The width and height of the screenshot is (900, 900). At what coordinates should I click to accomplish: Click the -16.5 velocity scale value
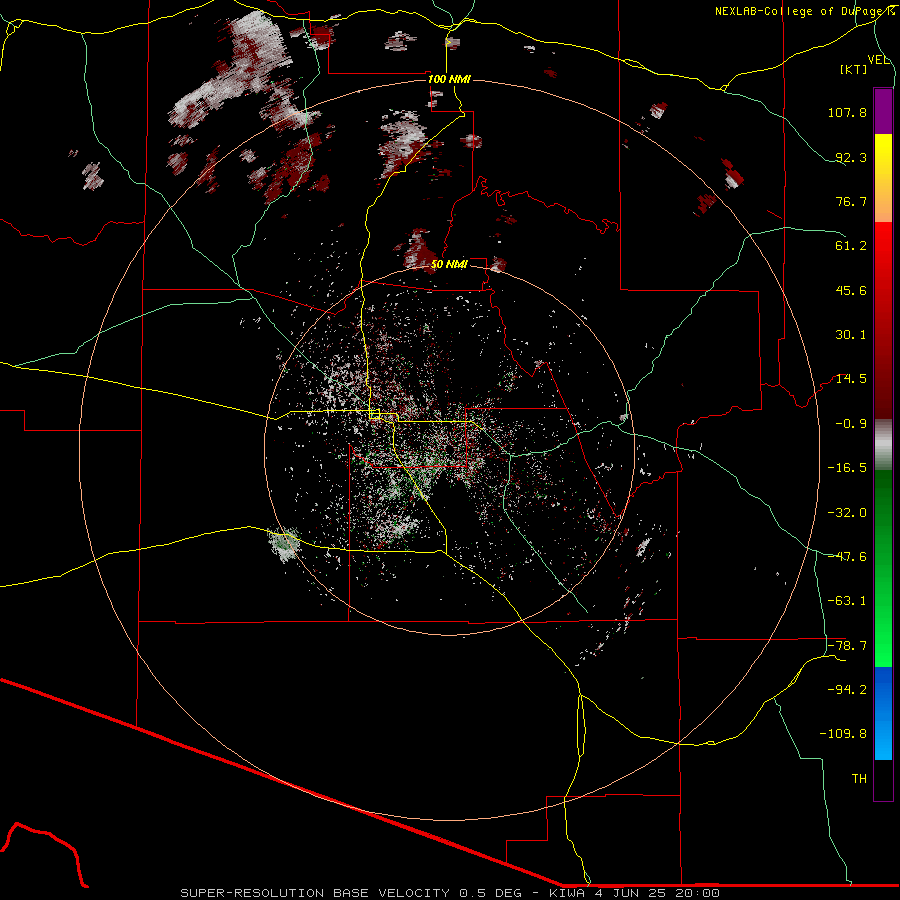[847, 468]
